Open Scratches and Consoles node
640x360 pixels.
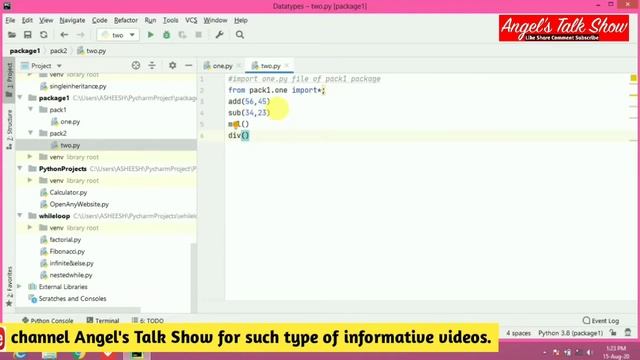72,299
